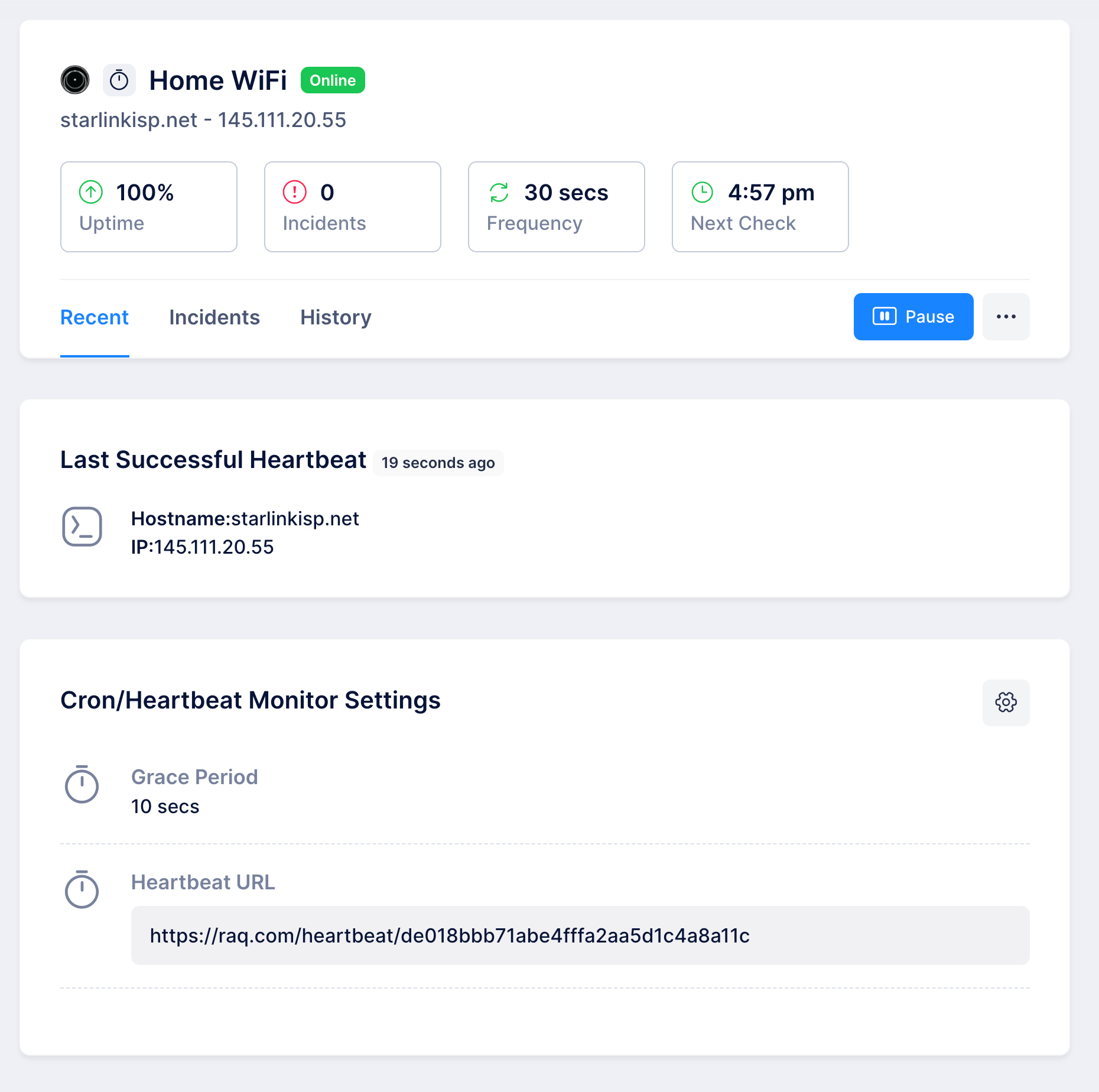Click the Heartbeat URL stopwatch icon
The width and height of the screenshot is (1099, 1092).
(x=82, y=891)
